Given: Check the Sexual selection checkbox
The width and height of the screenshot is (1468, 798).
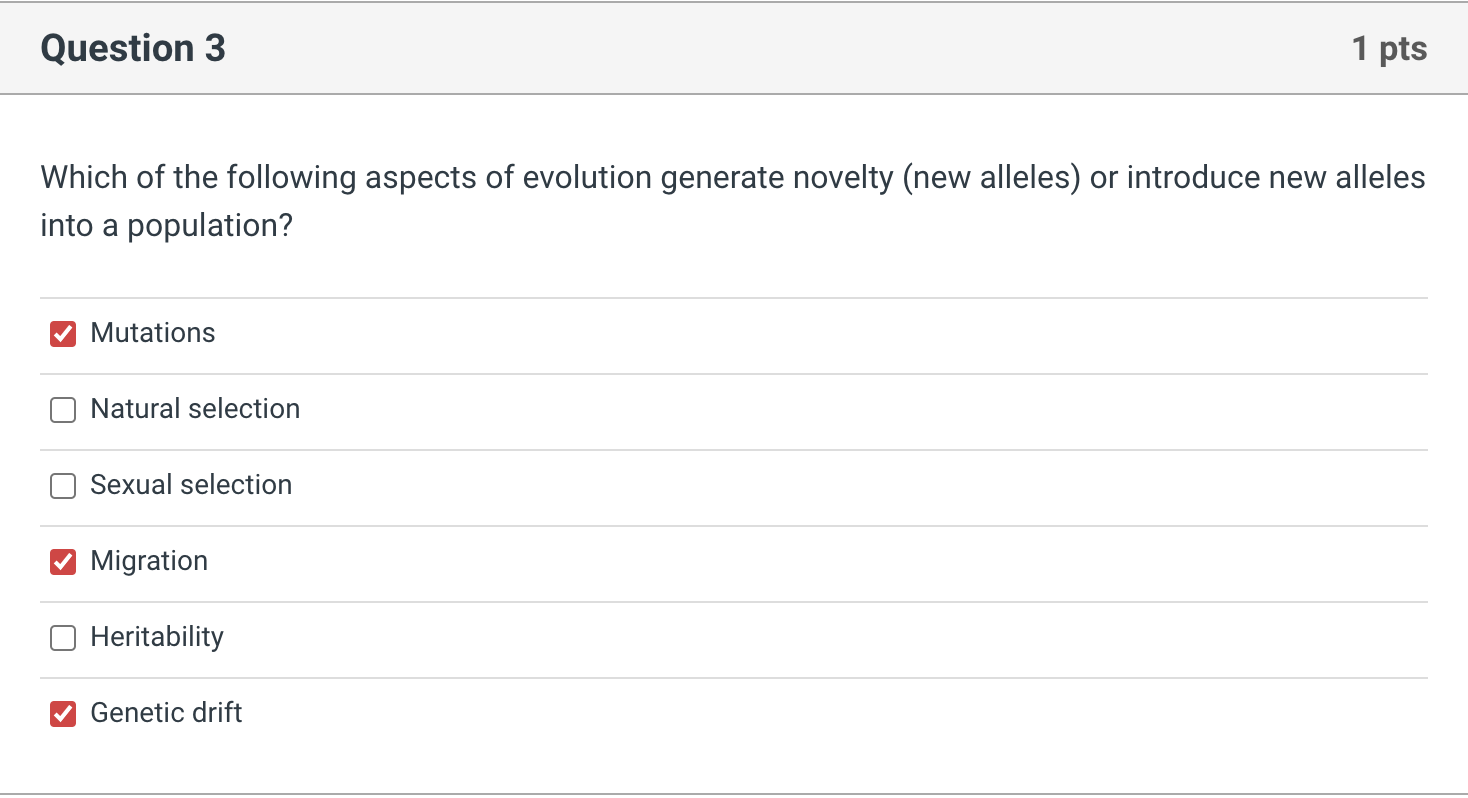Looking at the screenshot, I should pos(62,486).
